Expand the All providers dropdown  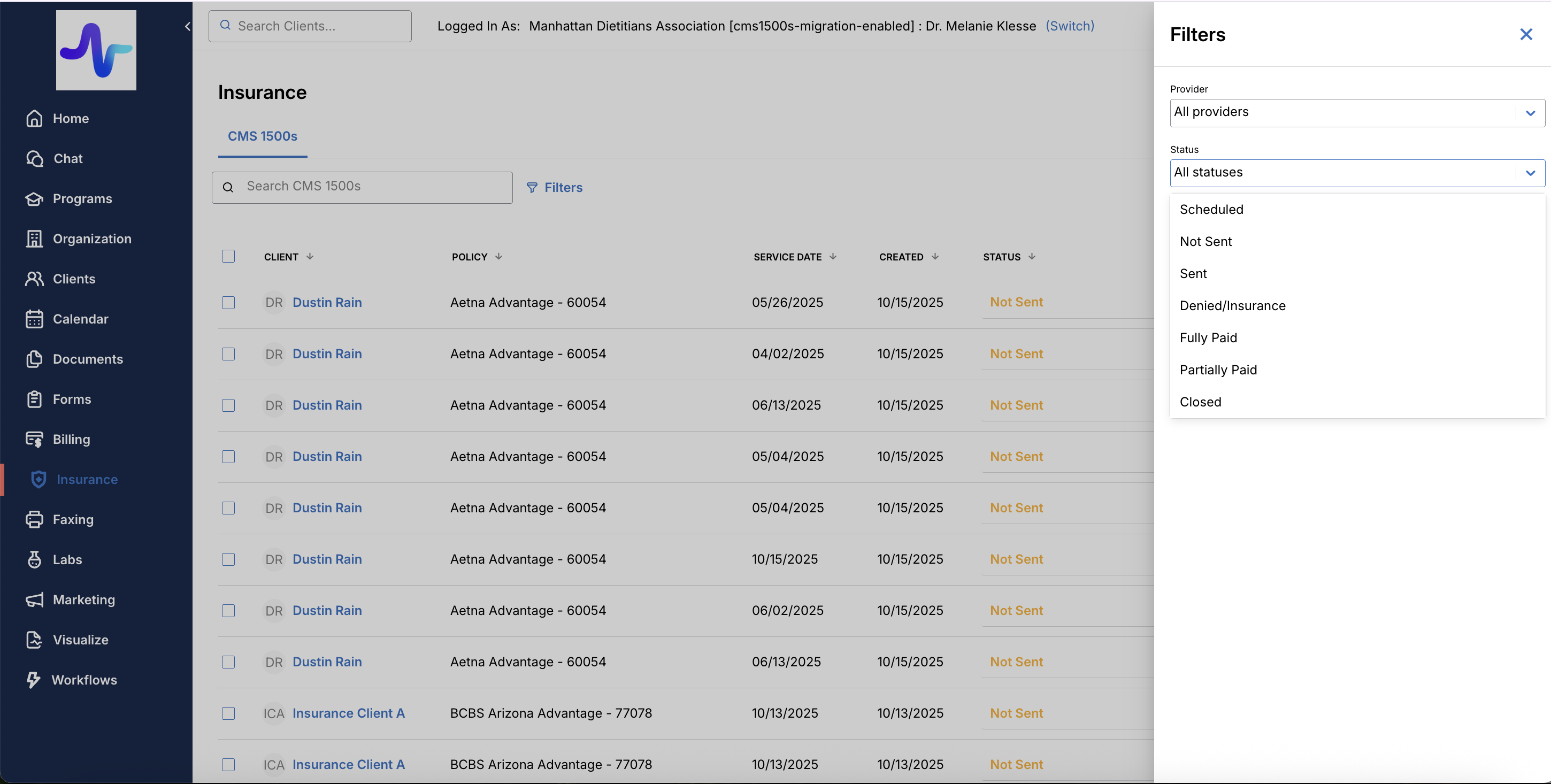1356,113
